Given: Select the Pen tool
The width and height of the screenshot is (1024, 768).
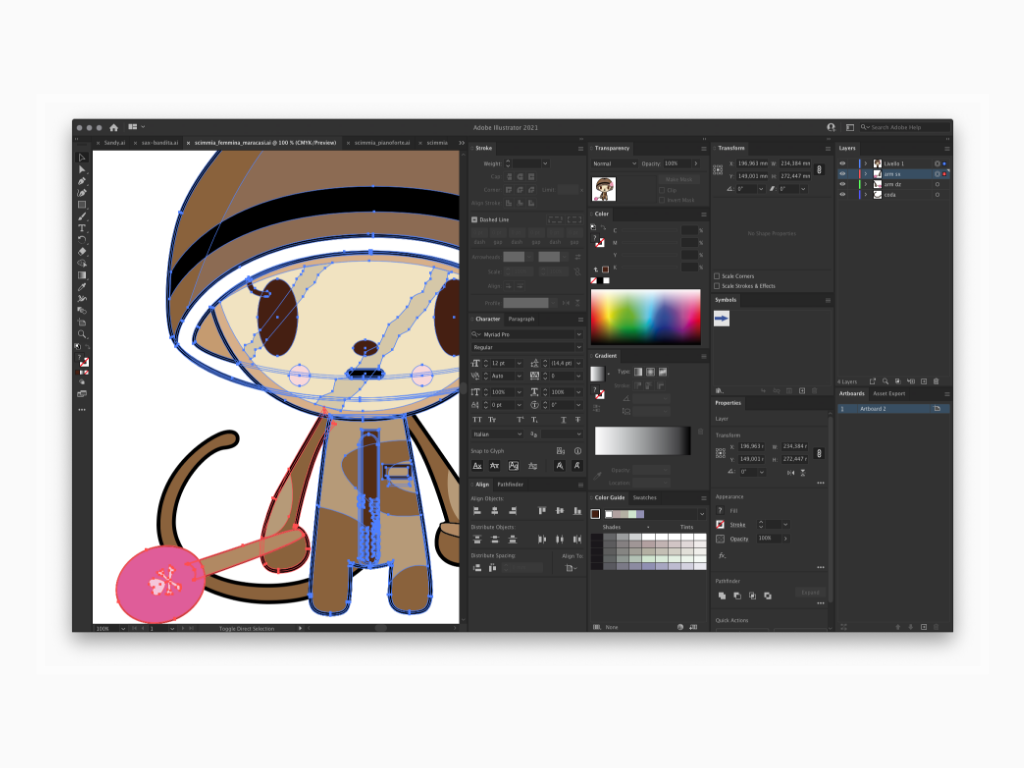Looking at the screenshot, I should point(82,181).
